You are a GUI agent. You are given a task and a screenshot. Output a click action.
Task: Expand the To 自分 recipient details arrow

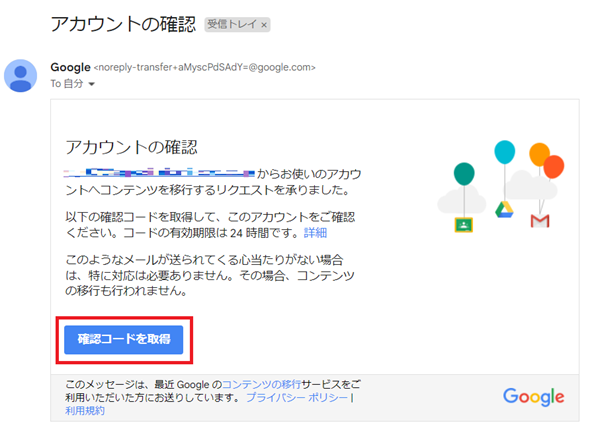[x=91, y=84]
